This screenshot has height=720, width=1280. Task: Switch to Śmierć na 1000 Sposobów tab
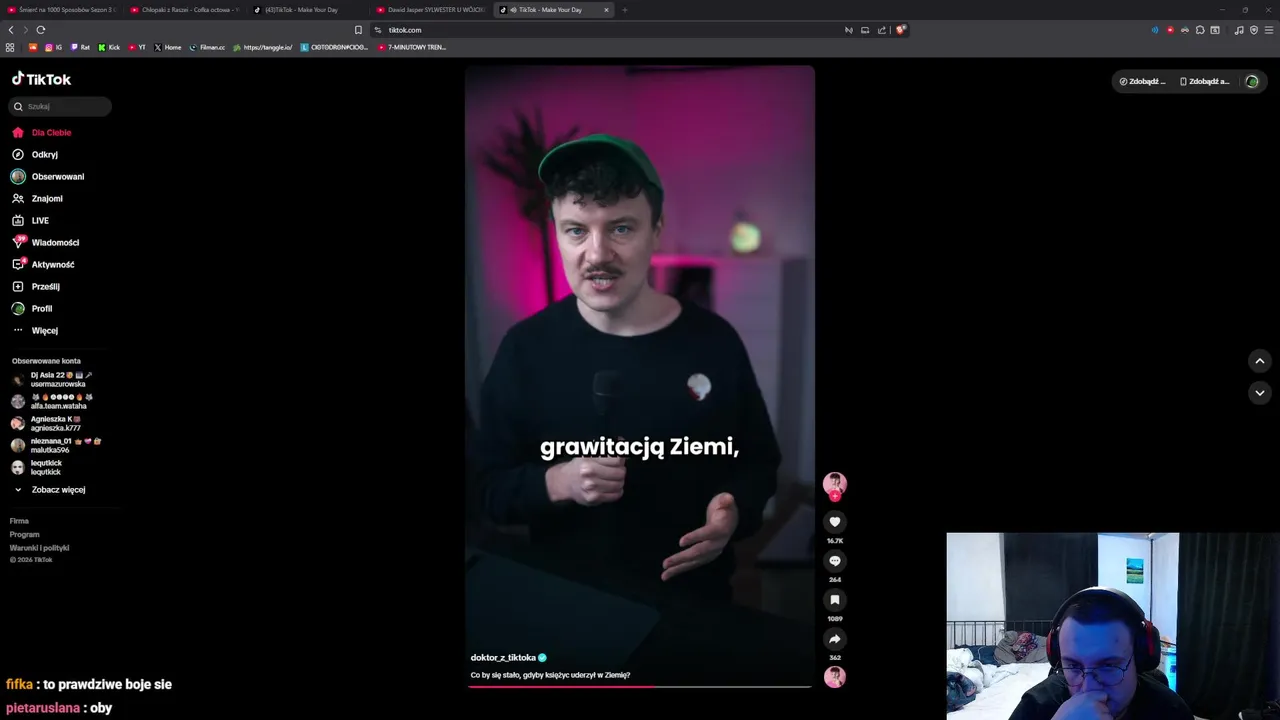click(x=62, y=10)
